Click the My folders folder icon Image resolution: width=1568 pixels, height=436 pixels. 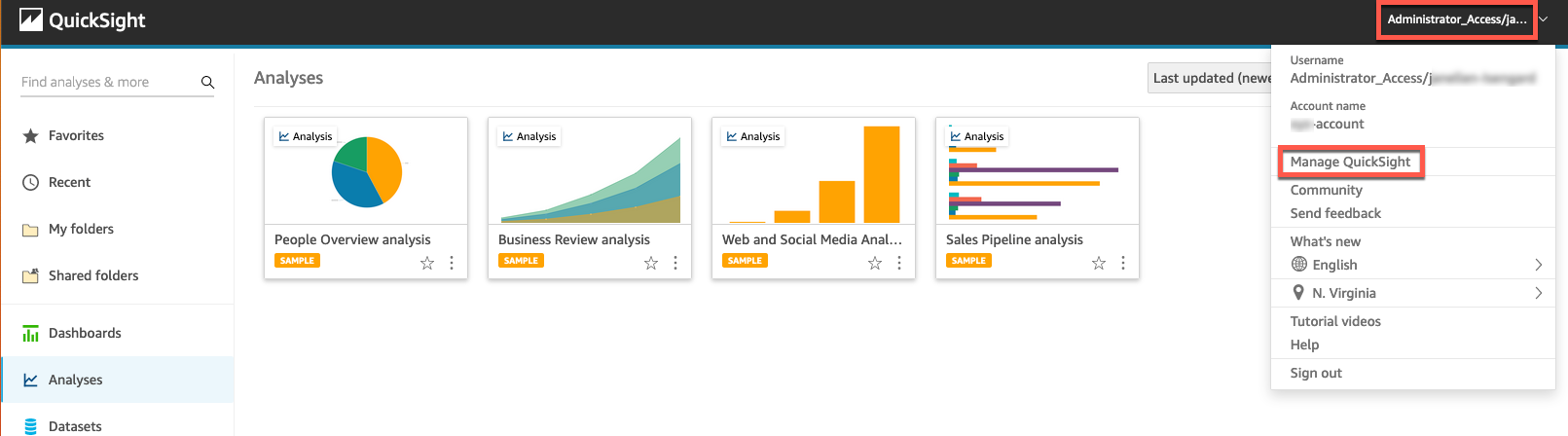(x=30, y=230)
